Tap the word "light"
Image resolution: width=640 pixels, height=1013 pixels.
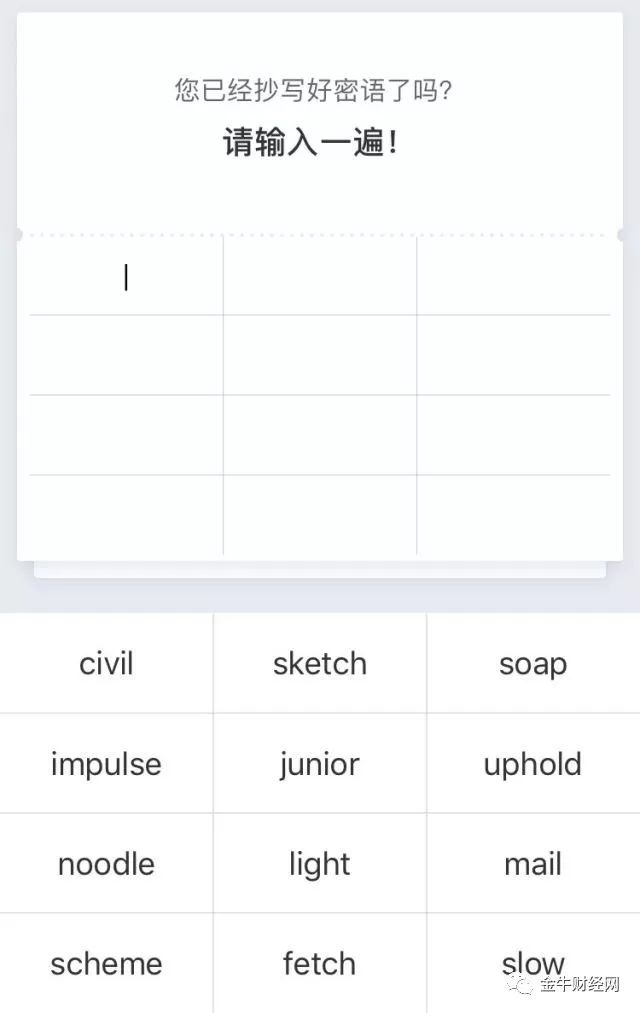coord(320,864)
